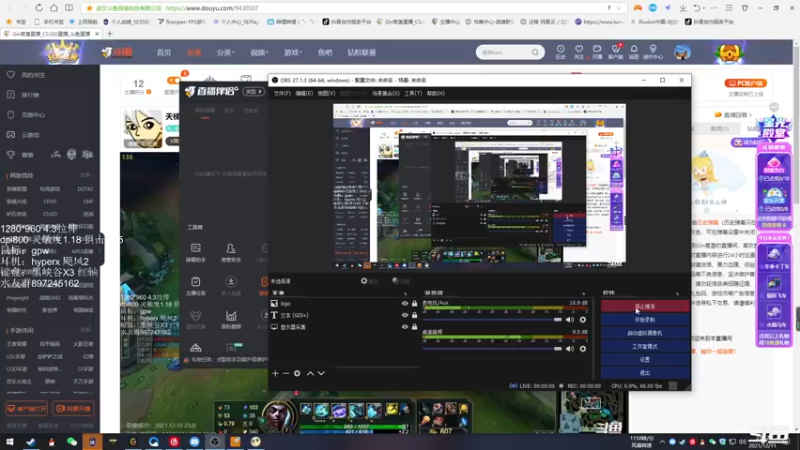Open the 视频 dropdown in Douyu navbar
This screenshot has width=800, height=450.
[x=259, y=53]
